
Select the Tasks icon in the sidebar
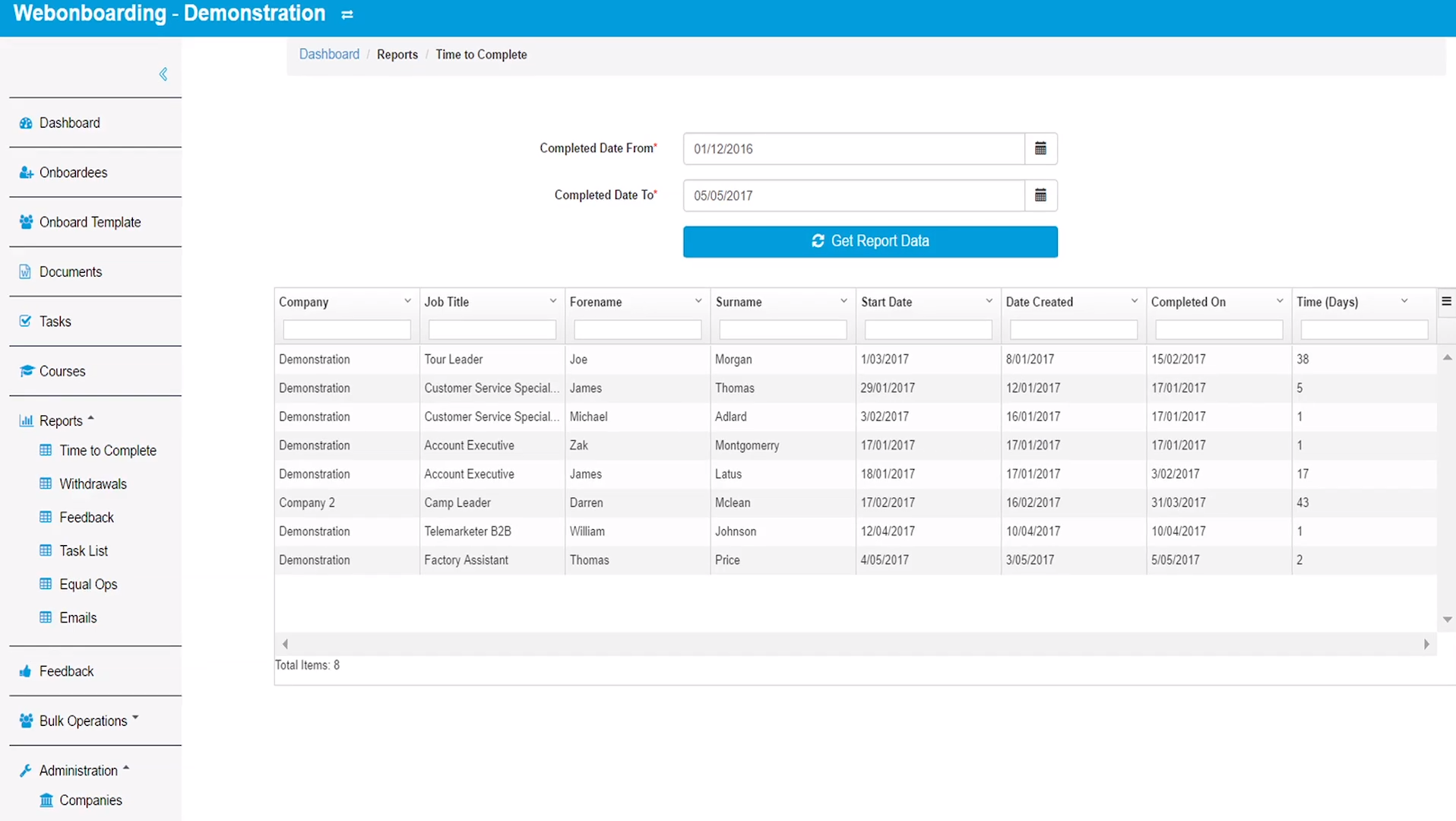coord(25,321)
